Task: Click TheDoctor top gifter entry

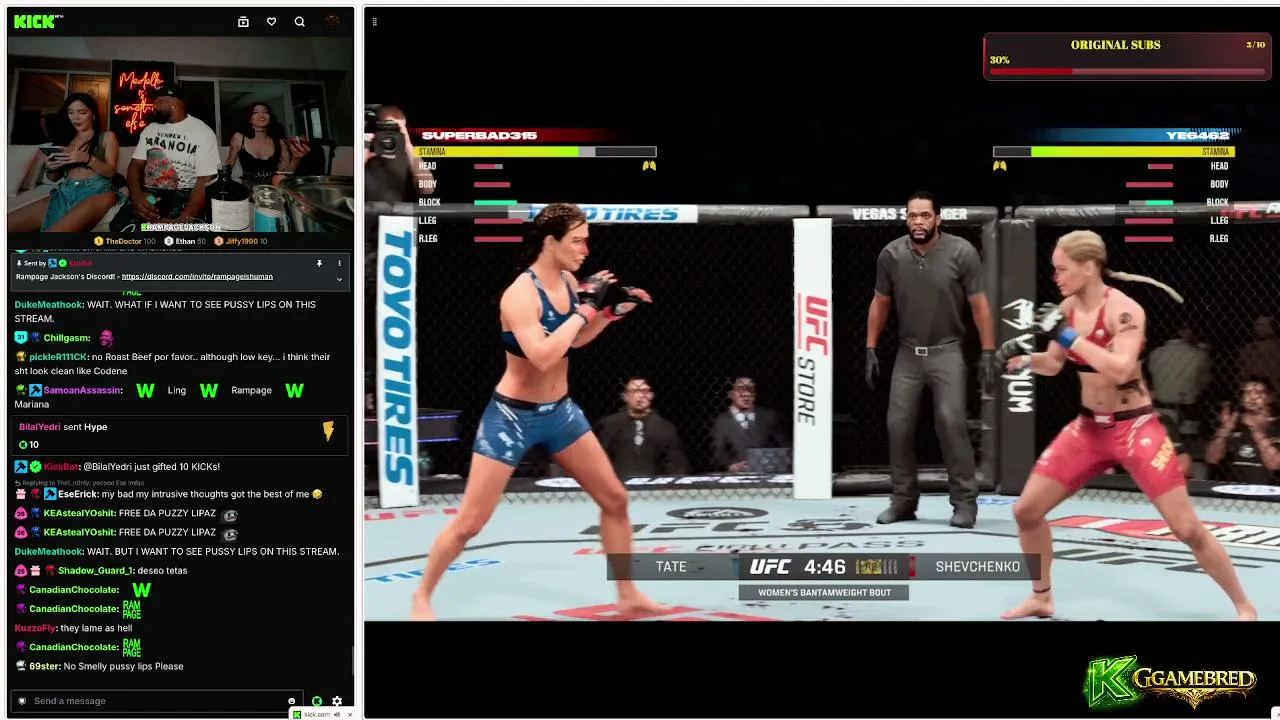Action: (x=125, y=241)
